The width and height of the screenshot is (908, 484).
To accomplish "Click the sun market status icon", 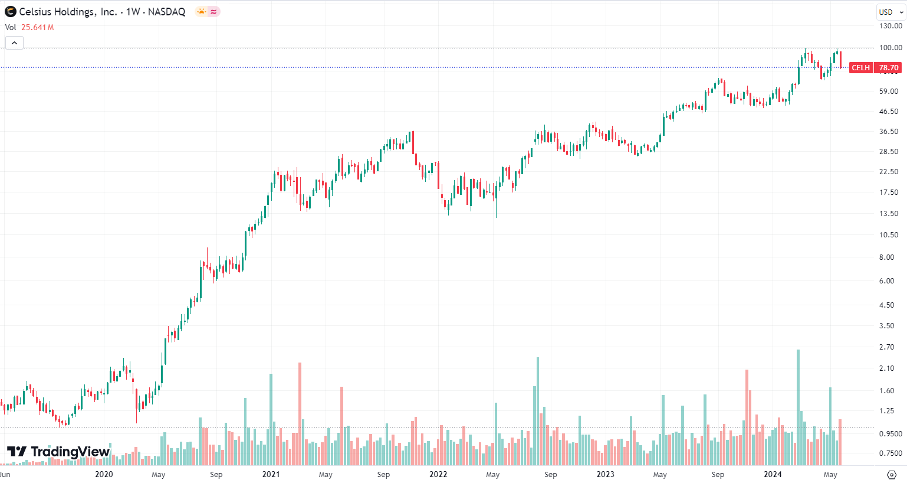I will (x=203, y=11).
